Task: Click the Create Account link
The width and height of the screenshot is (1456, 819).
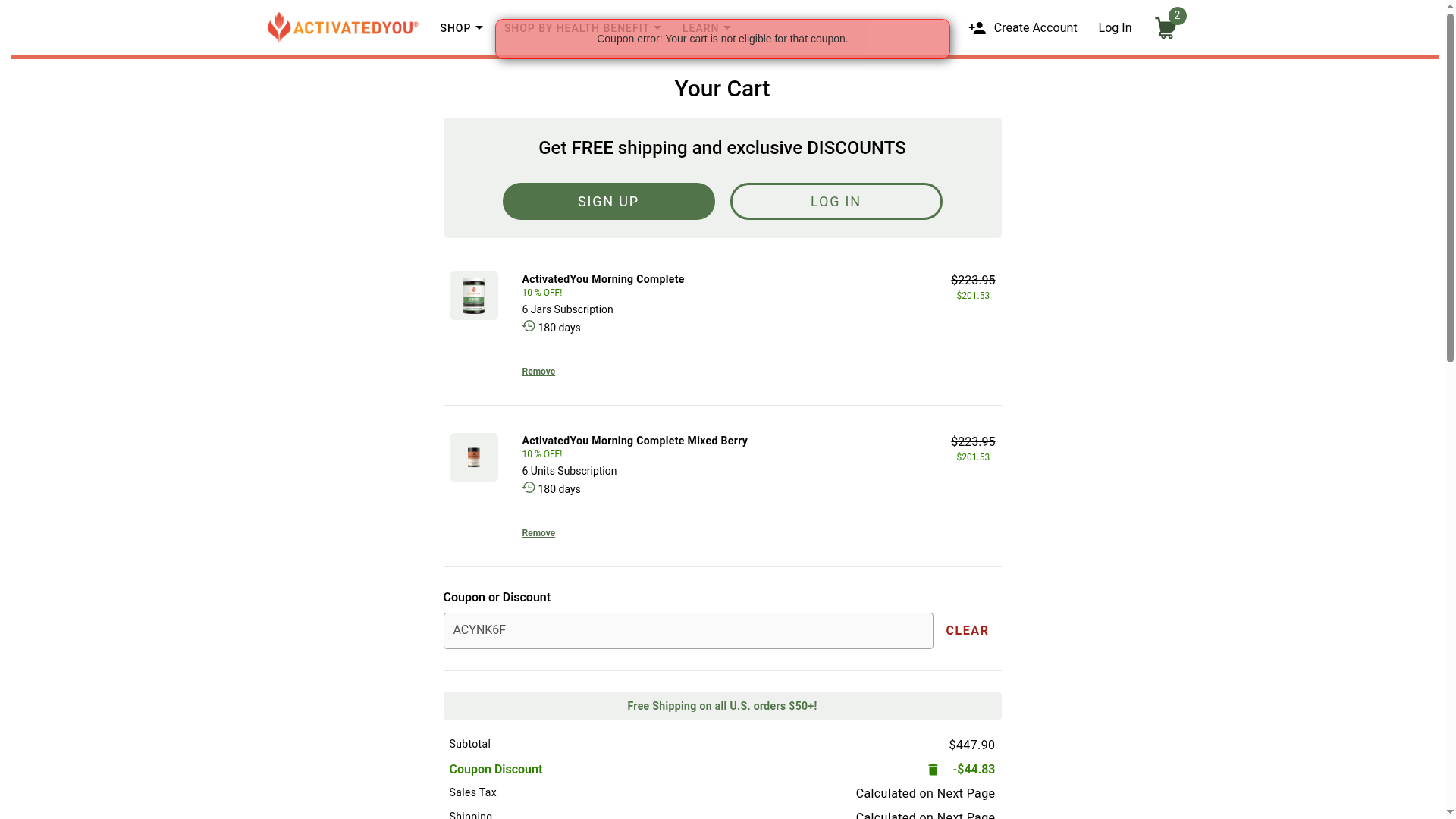Action: tap(1034, 28)
